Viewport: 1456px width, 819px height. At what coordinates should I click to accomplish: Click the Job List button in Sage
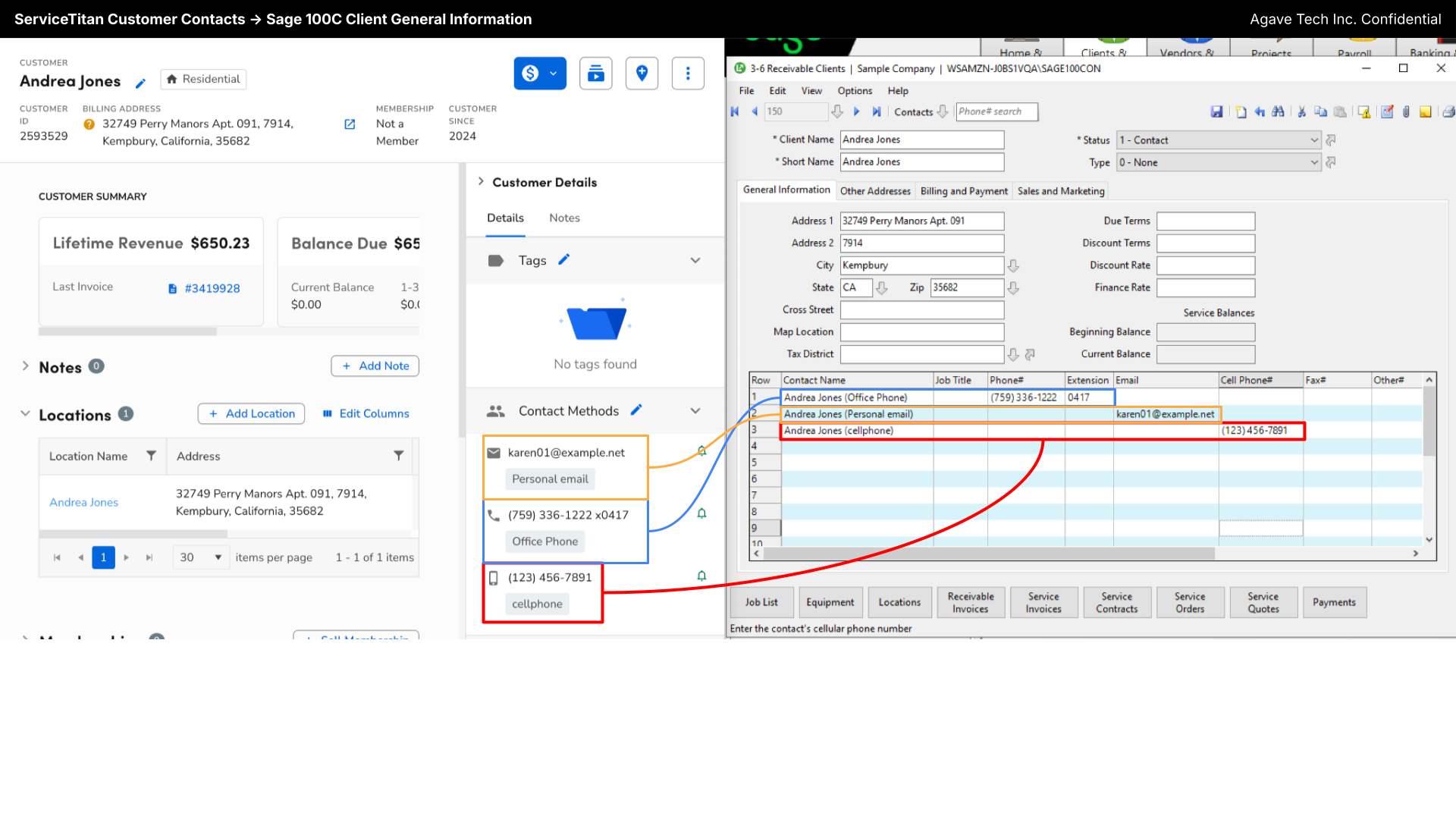[x=761, y=602]
